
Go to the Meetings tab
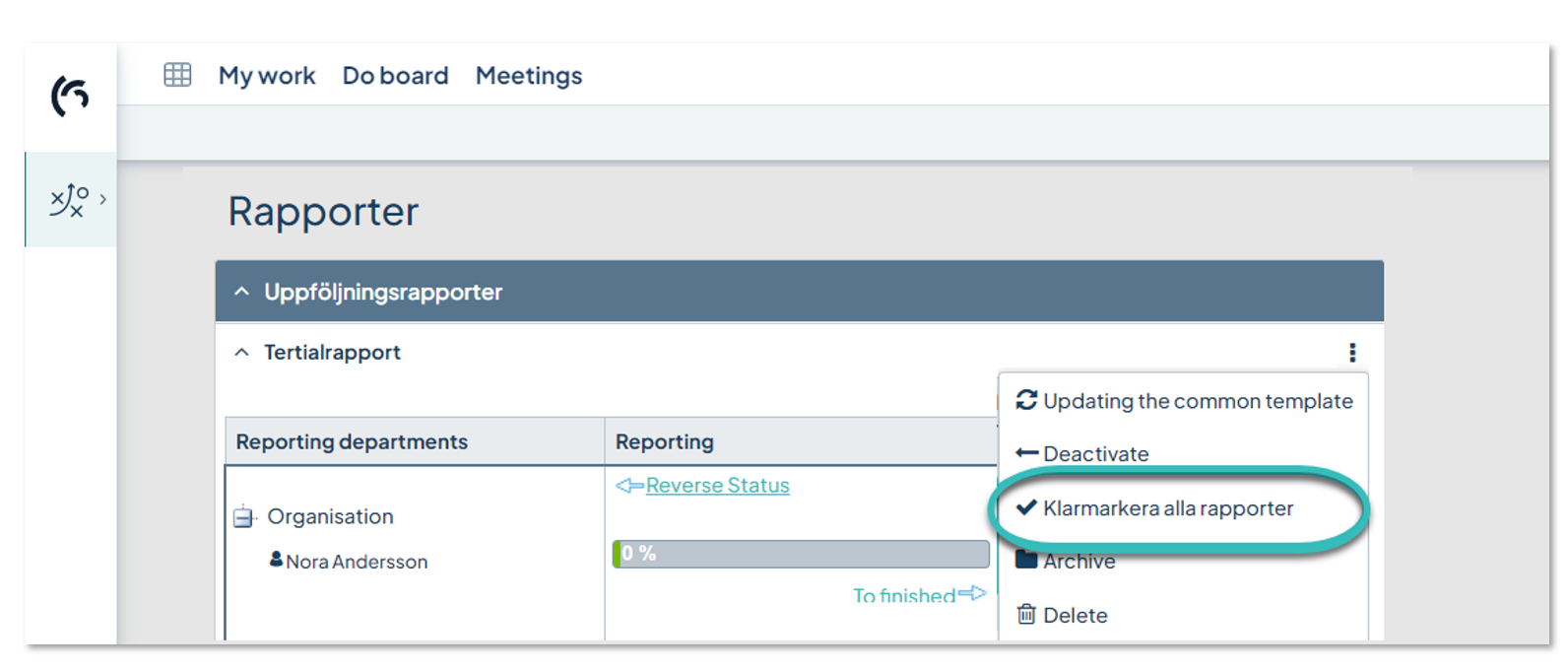529,76
